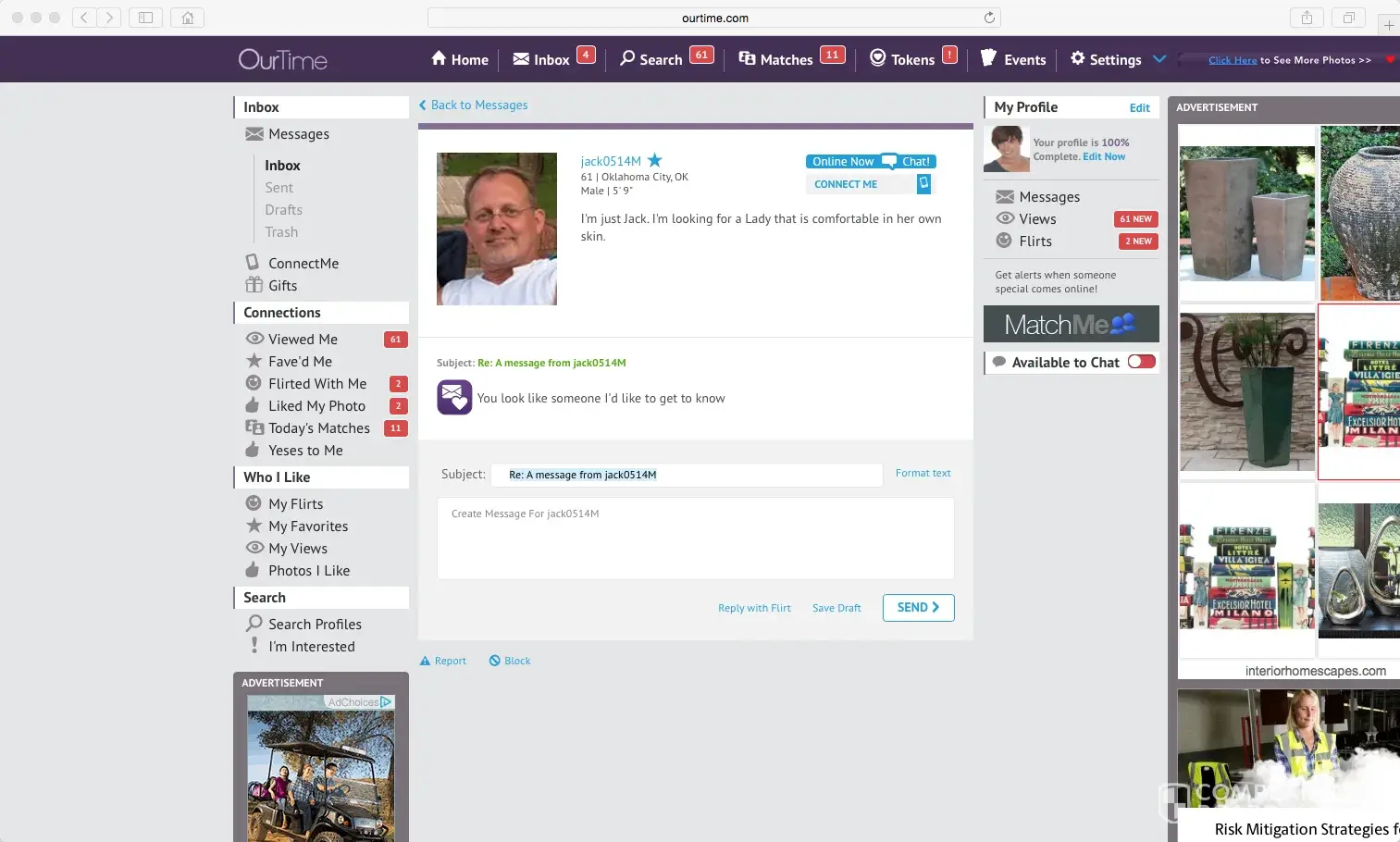This screenshot has width=1400, height=842.
Task: Click the ConnectMe phone icon button
Action: pos(923,184)
